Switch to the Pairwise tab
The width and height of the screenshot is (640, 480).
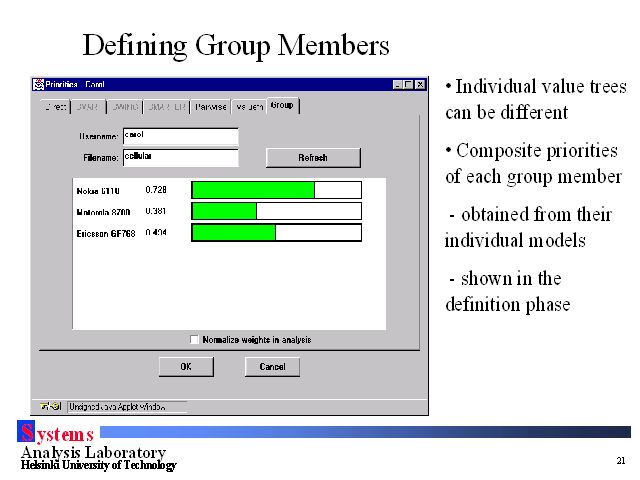(211, 106)
